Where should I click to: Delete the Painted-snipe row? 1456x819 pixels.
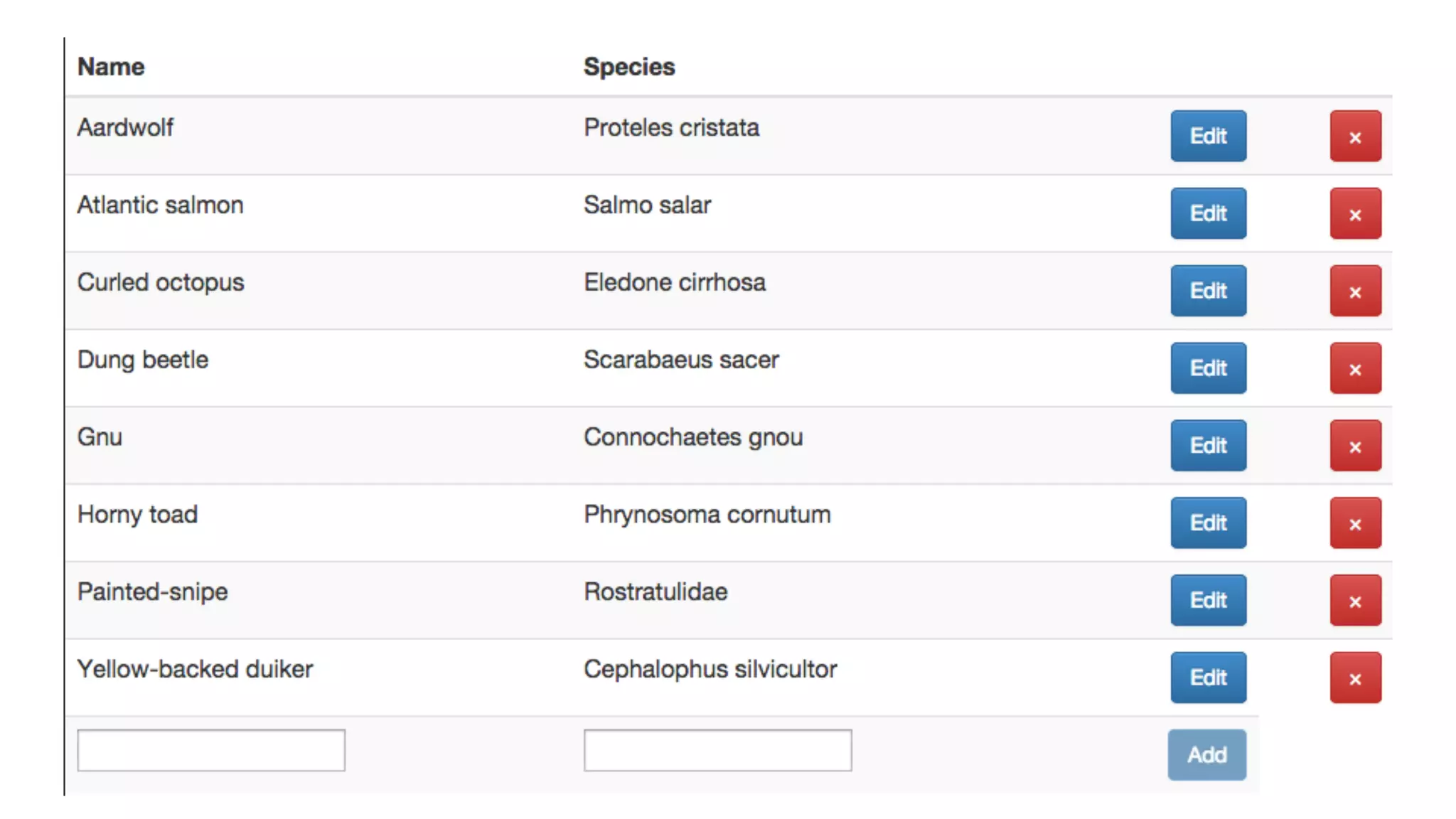pyautogui.click(x=1355, y=601)
